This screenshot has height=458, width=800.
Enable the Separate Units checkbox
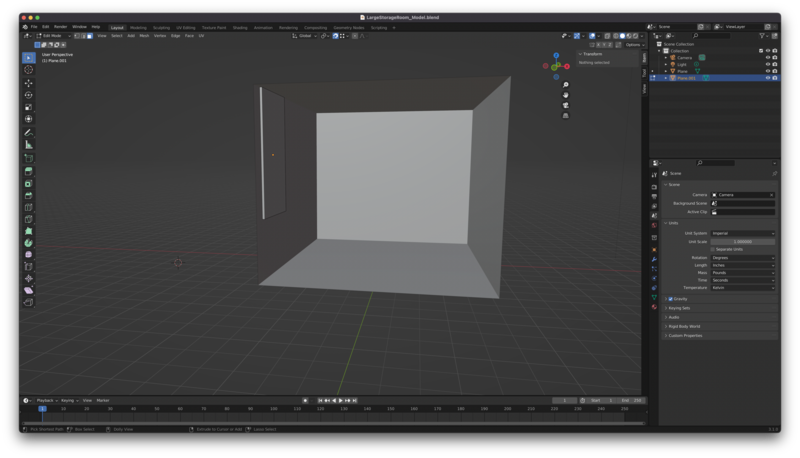[x=713, y=249]
